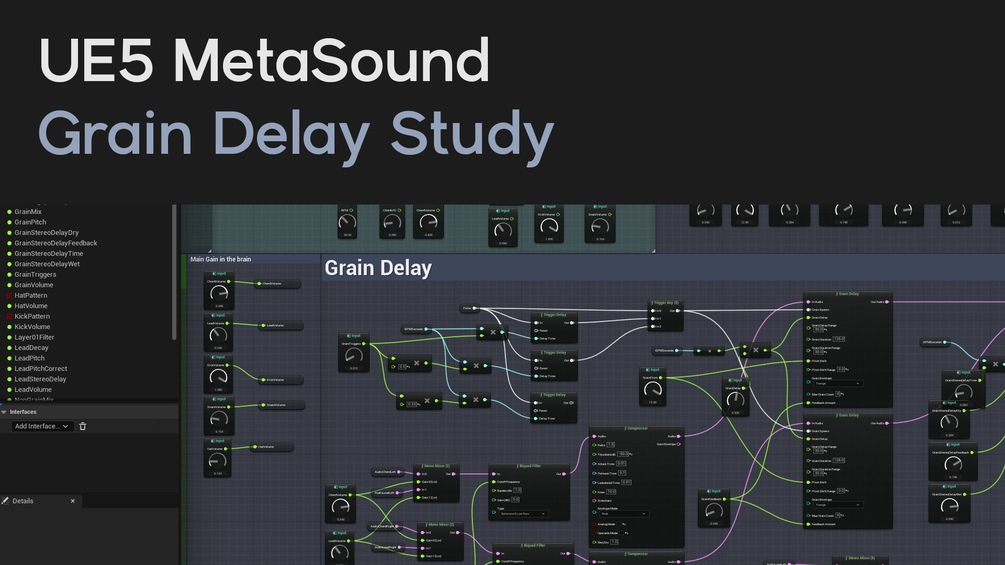Open lower Grain Delay GrainEnvelope dropdown
Image resolution: width=1005 pixels, height=565 pixels.
[x=837, y=505]
